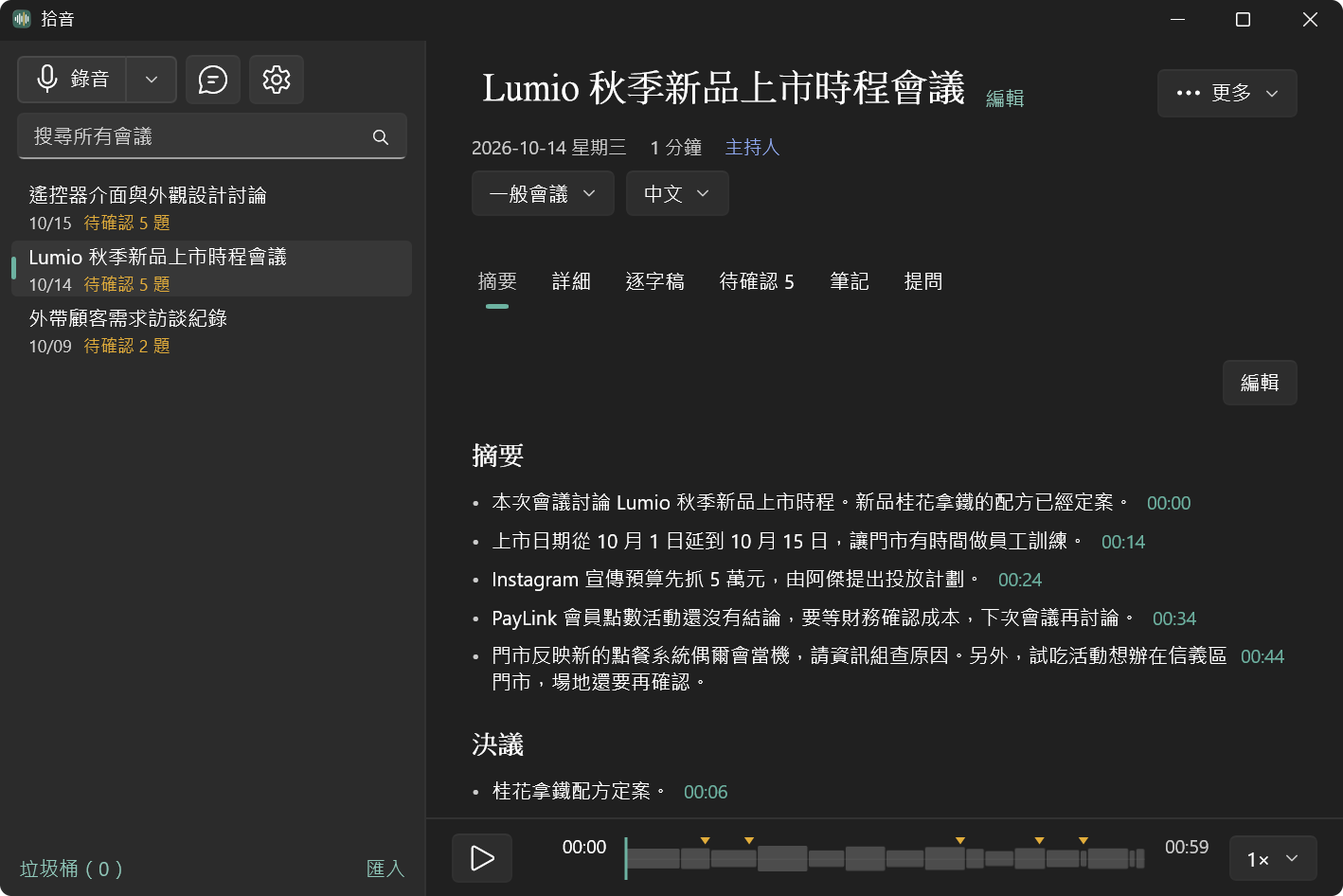
Task: Jump to timestamp 00:06 under 決議
Action: [x=706, y=793]
